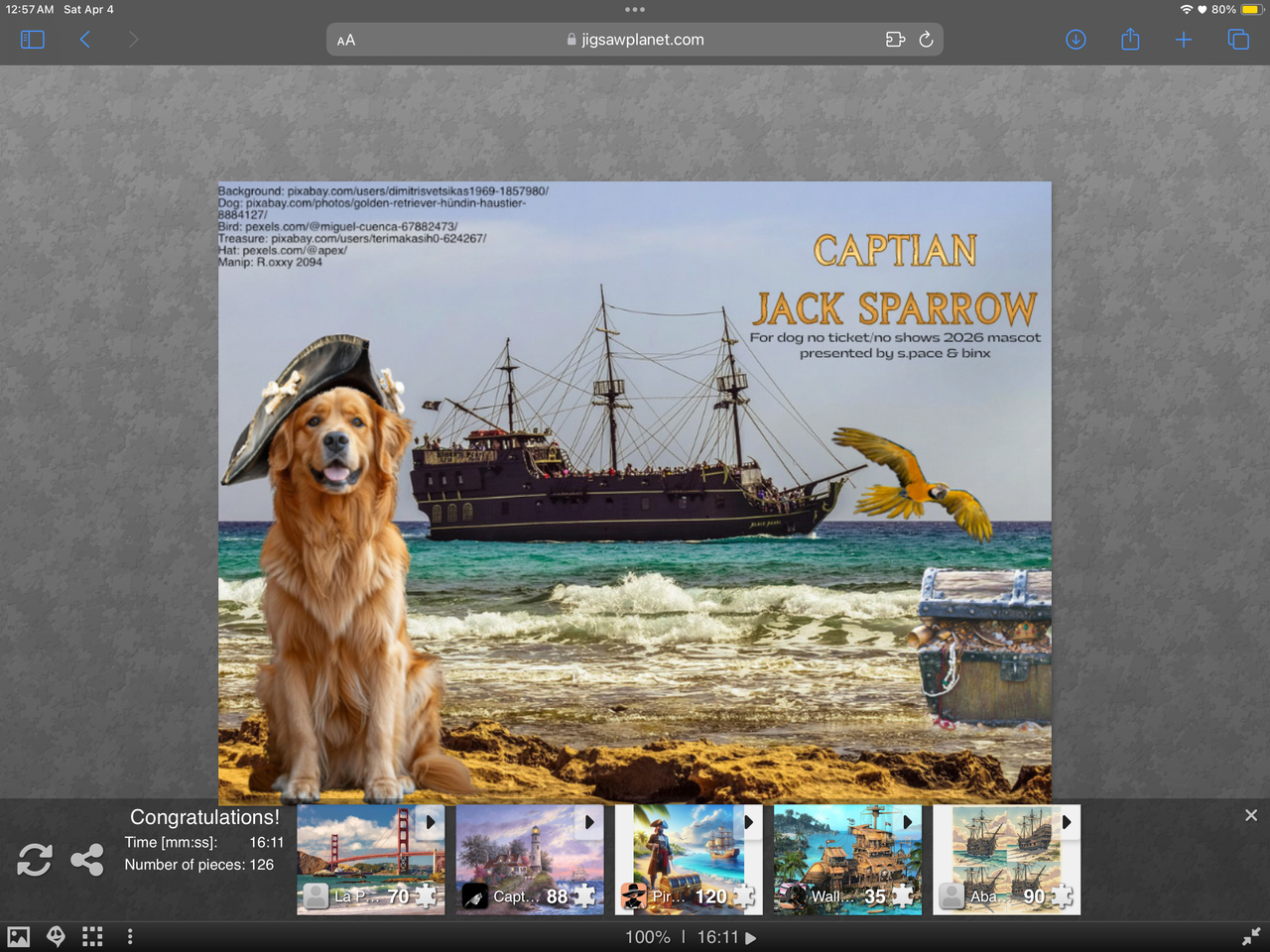Viewport: 1270px width, 952px height.
Task: Click the Time 16:11 result line
Action: coord(204,842)
